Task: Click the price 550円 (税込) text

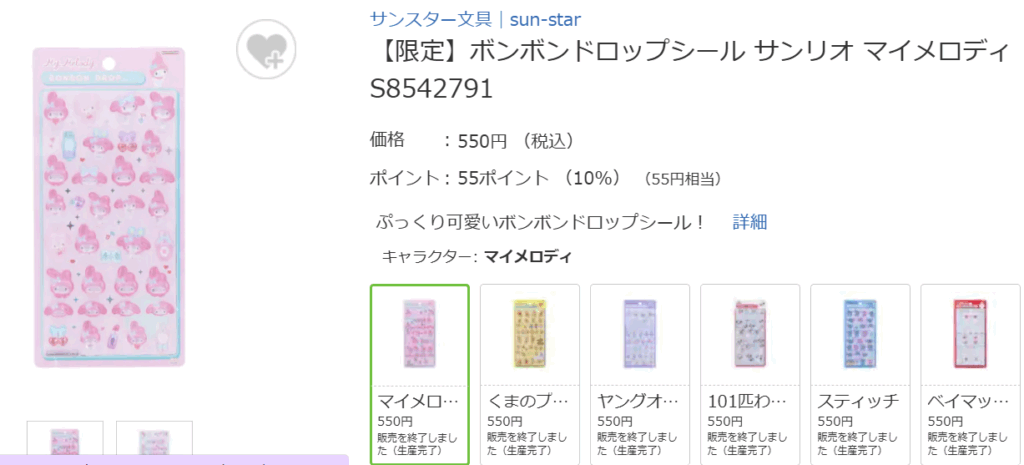Action: click(516, 141)
